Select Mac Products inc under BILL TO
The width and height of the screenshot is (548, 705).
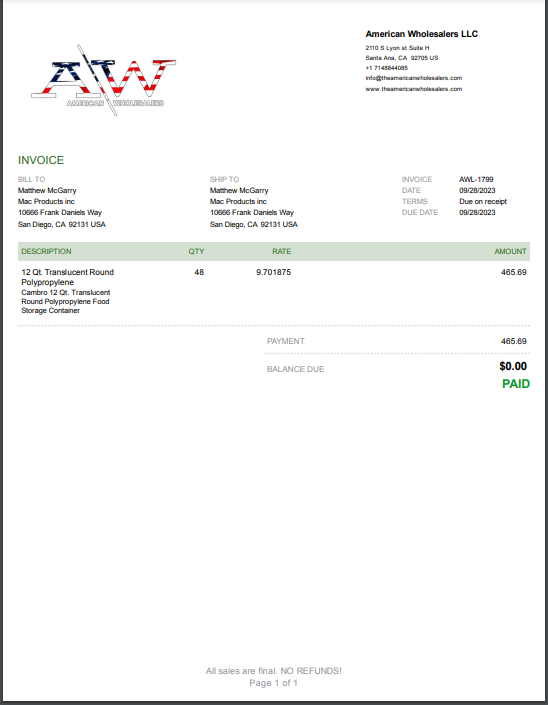[x=46, y=201]
